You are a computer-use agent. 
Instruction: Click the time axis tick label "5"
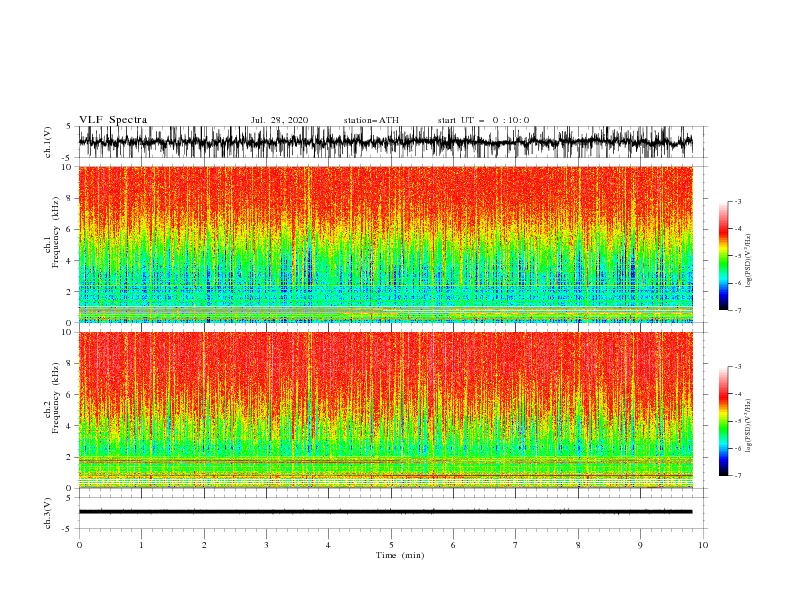pos(391,545)
